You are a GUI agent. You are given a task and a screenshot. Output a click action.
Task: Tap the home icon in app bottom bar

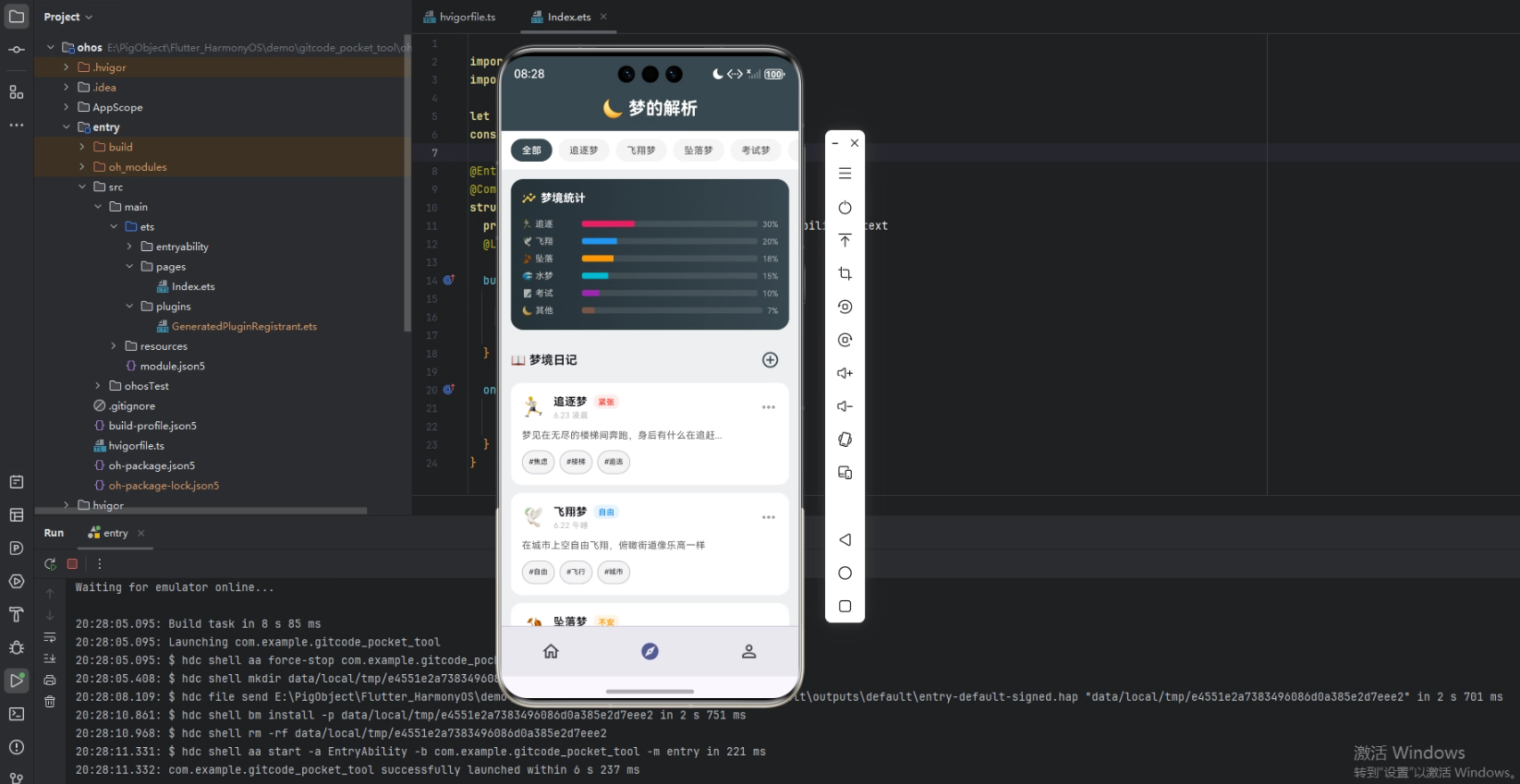(551, 651)
